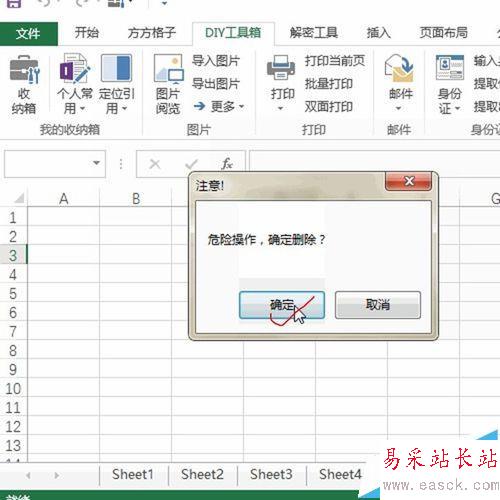This screenshot has height=500, width=500.
Task: Select the Sheet4 tab
Action: pos(340,475)
